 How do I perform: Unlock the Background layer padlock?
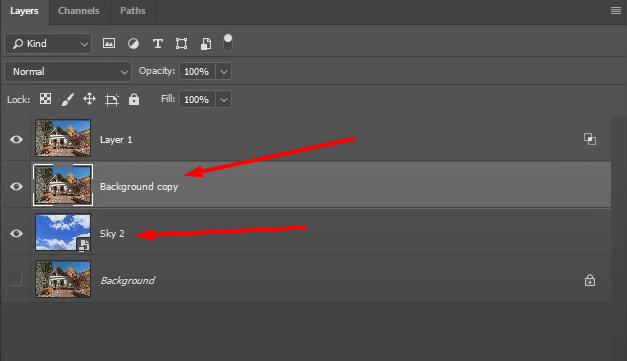[x=590, y=280]
